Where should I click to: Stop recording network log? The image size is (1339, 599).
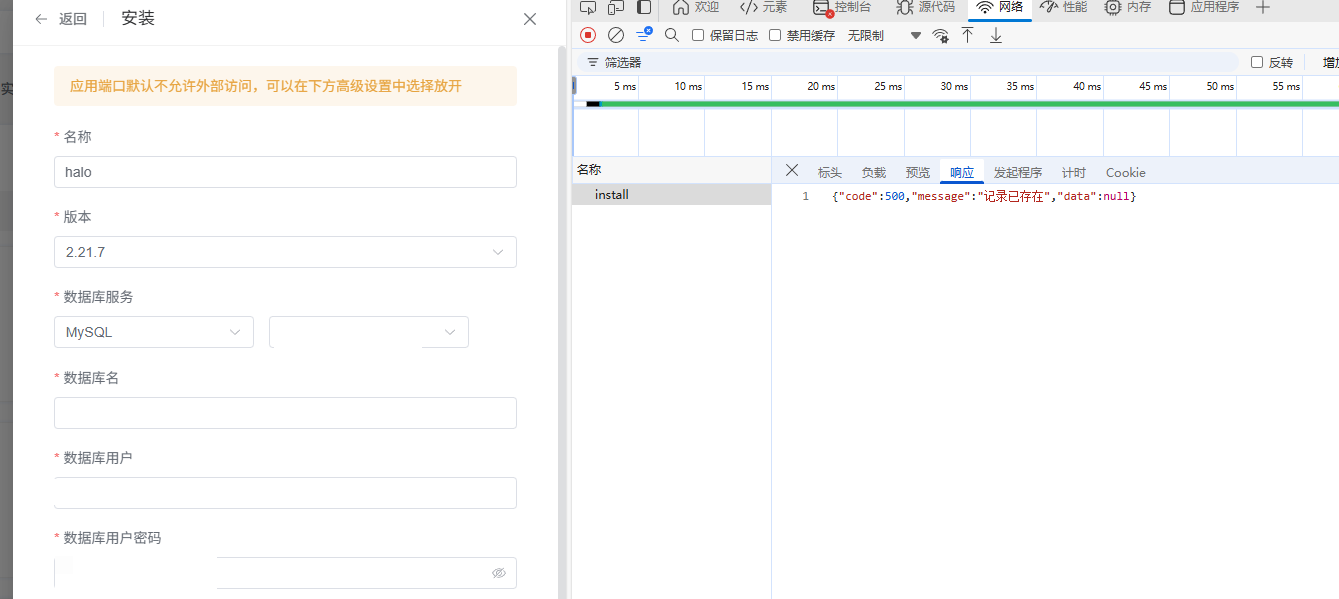tap(588, 35)
